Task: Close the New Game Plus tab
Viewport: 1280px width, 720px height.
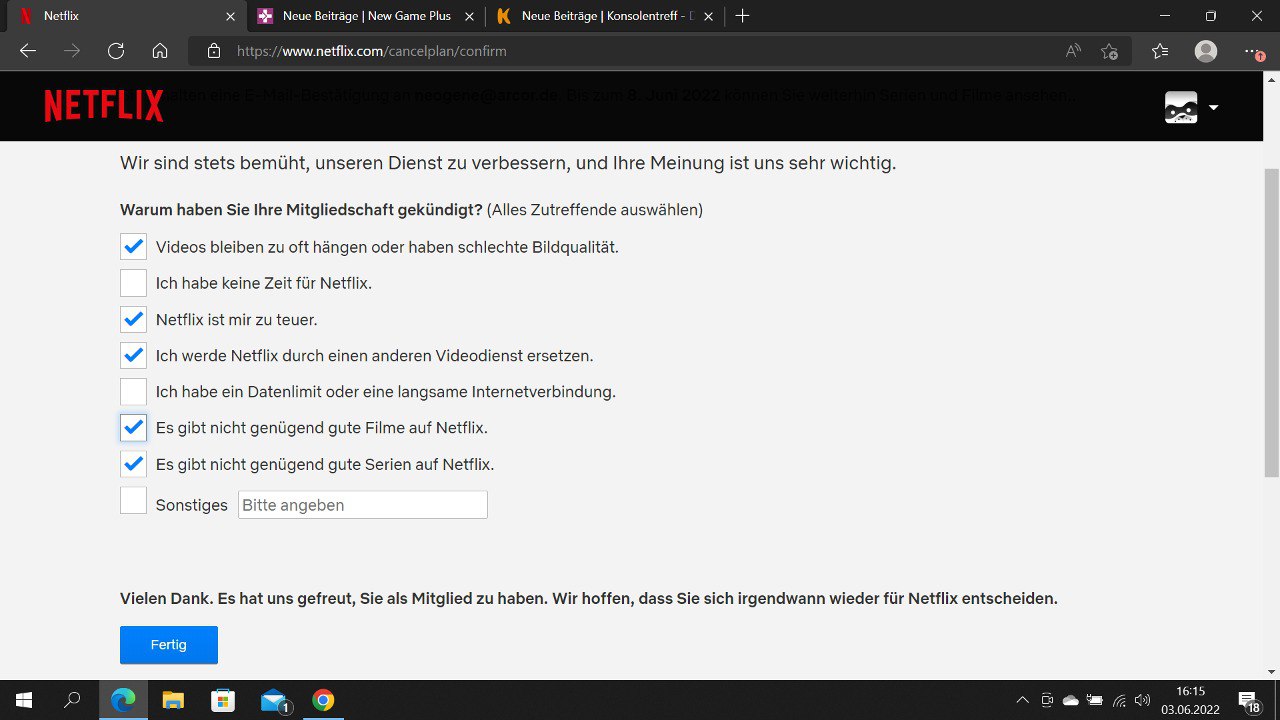Action: [x=467, y=16]
